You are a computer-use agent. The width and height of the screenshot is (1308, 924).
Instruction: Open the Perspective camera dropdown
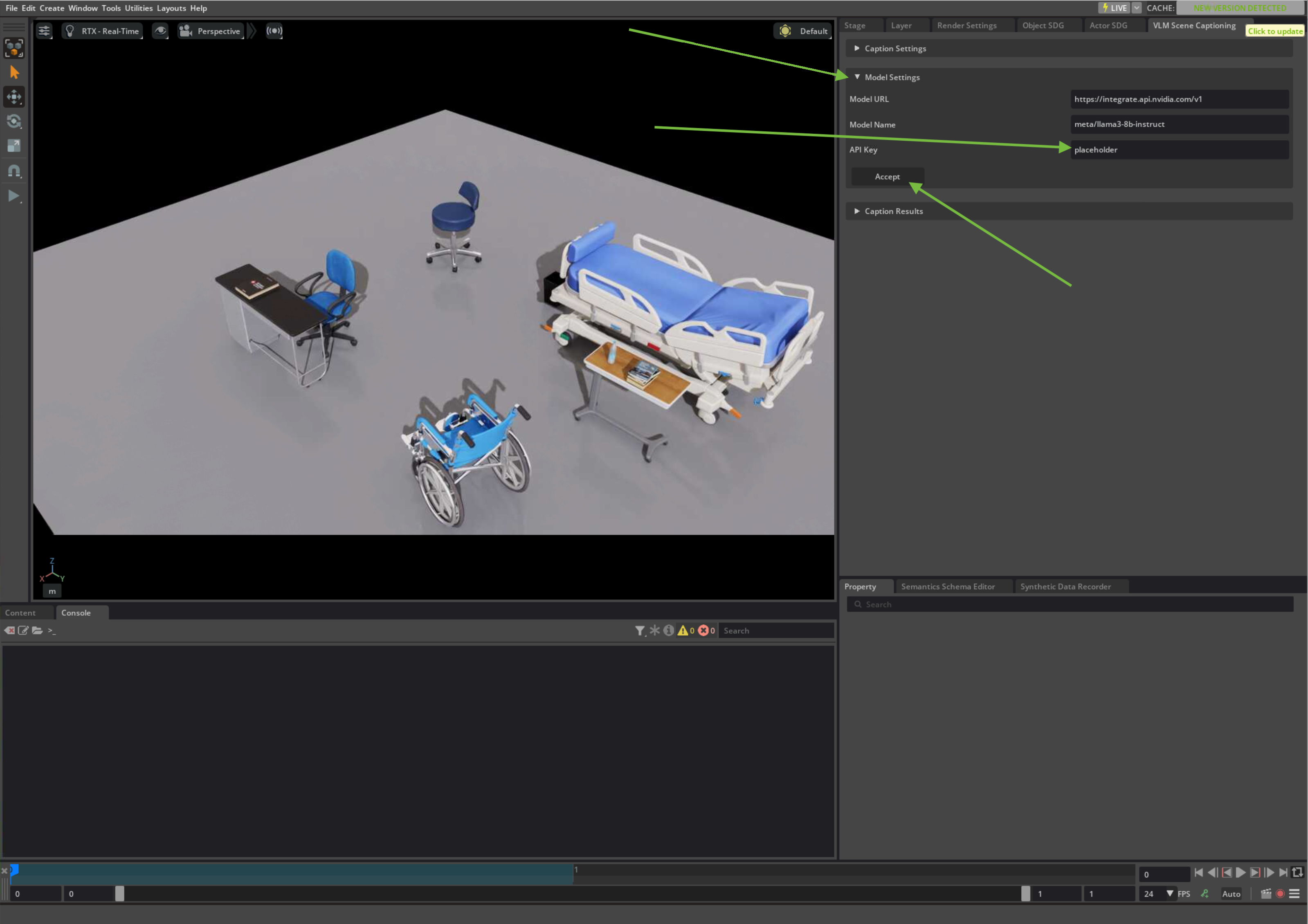[x=210, y=31]
